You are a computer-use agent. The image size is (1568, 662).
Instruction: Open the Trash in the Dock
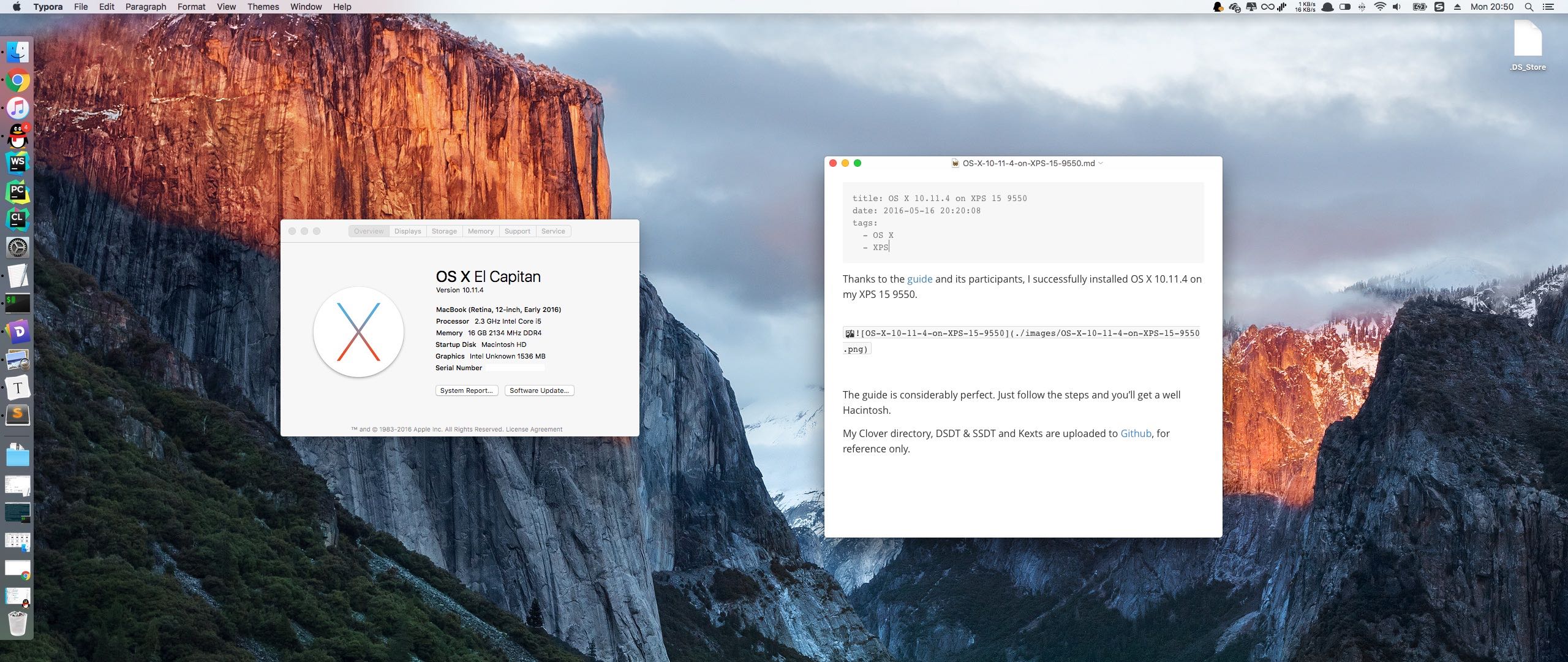point(18,623)
